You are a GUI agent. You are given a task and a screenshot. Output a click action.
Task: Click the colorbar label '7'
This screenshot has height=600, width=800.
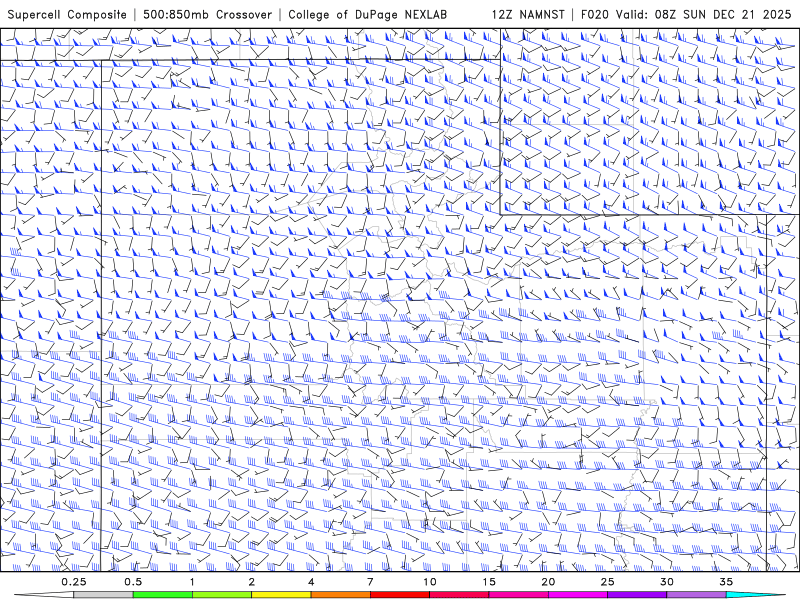[370, 582]
